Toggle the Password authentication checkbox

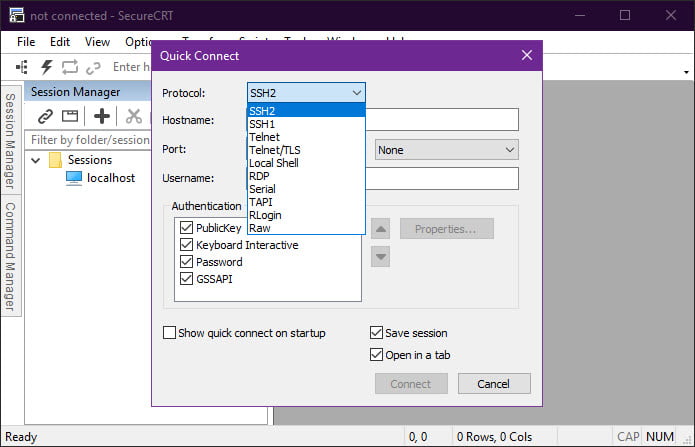186,262
